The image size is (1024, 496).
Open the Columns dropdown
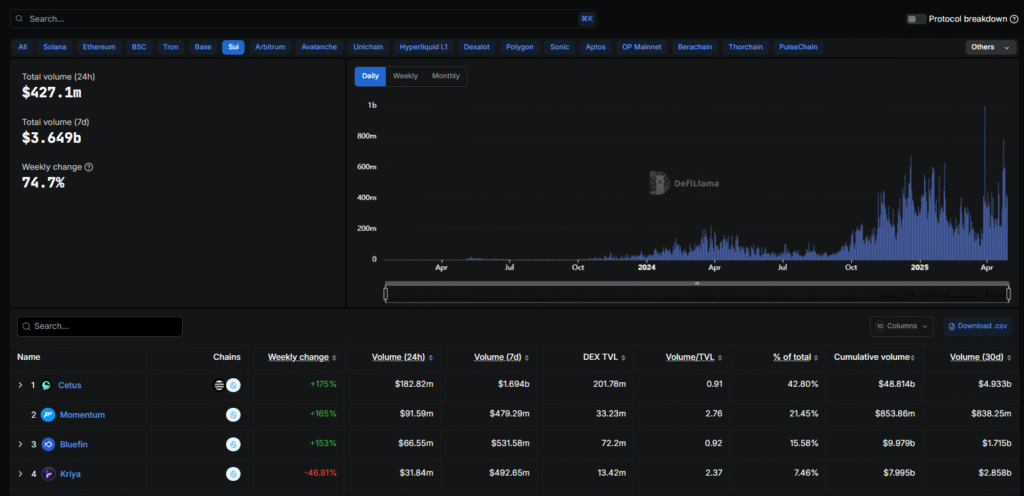901,326
